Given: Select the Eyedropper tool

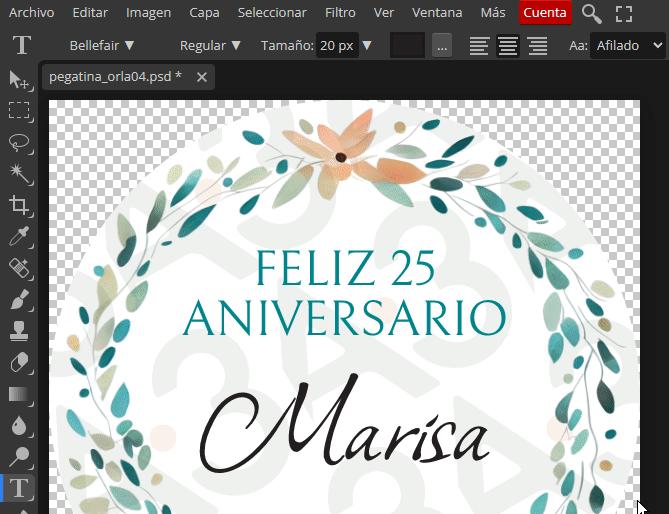Looking at the screenshot, I should tap(19, 236).
